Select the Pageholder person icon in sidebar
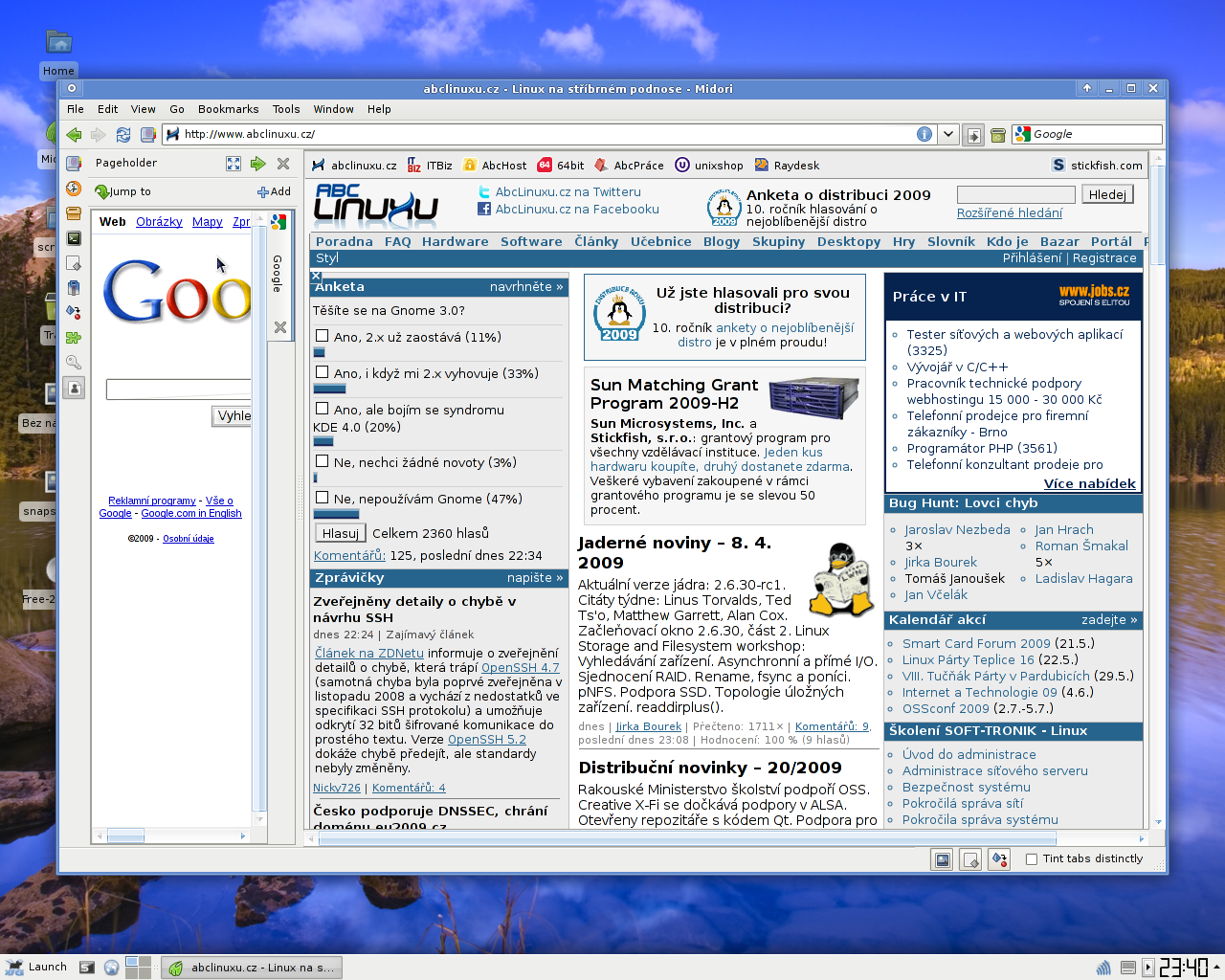The height and width of the screenshot is (980, 1225). (74, 388)
